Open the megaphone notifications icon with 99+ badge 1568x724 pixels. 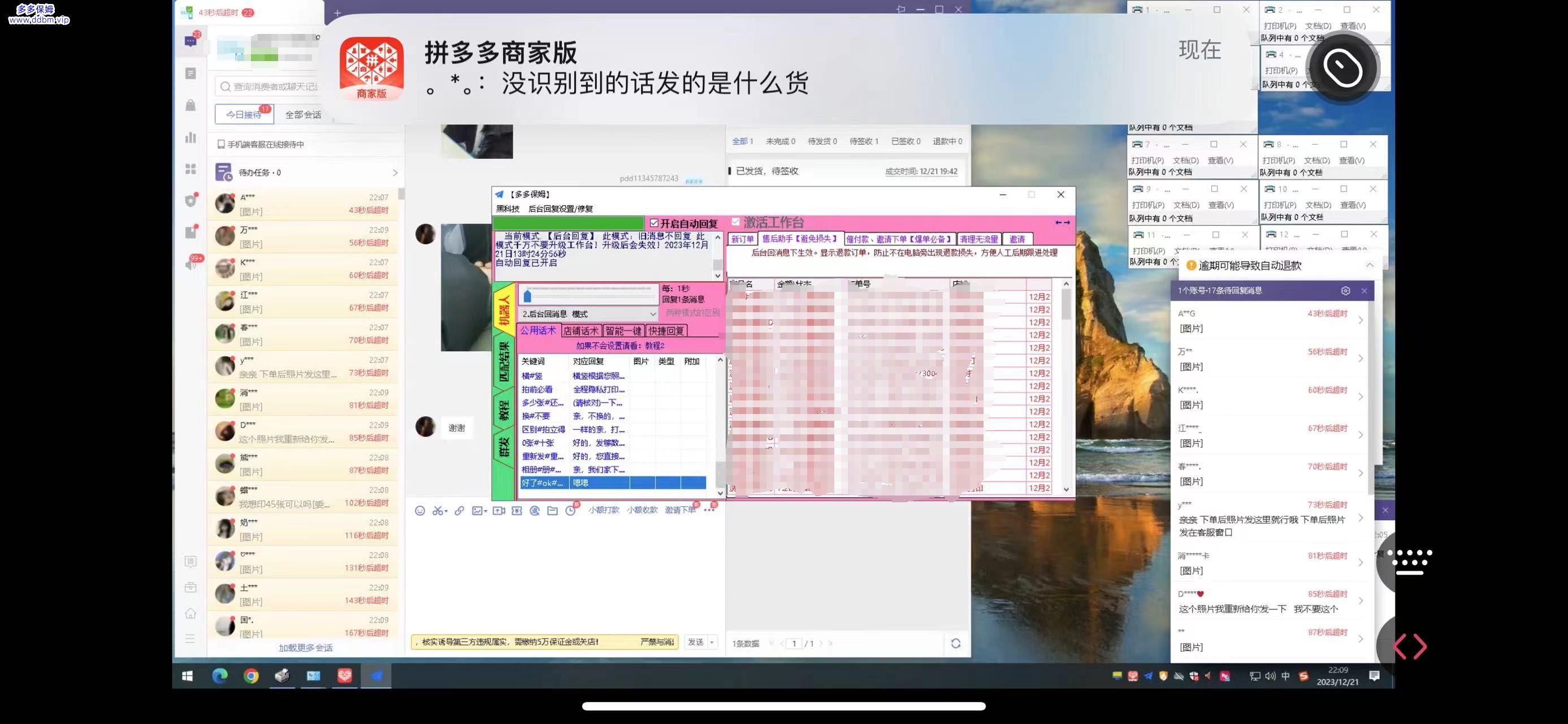[x=190, y=264]
